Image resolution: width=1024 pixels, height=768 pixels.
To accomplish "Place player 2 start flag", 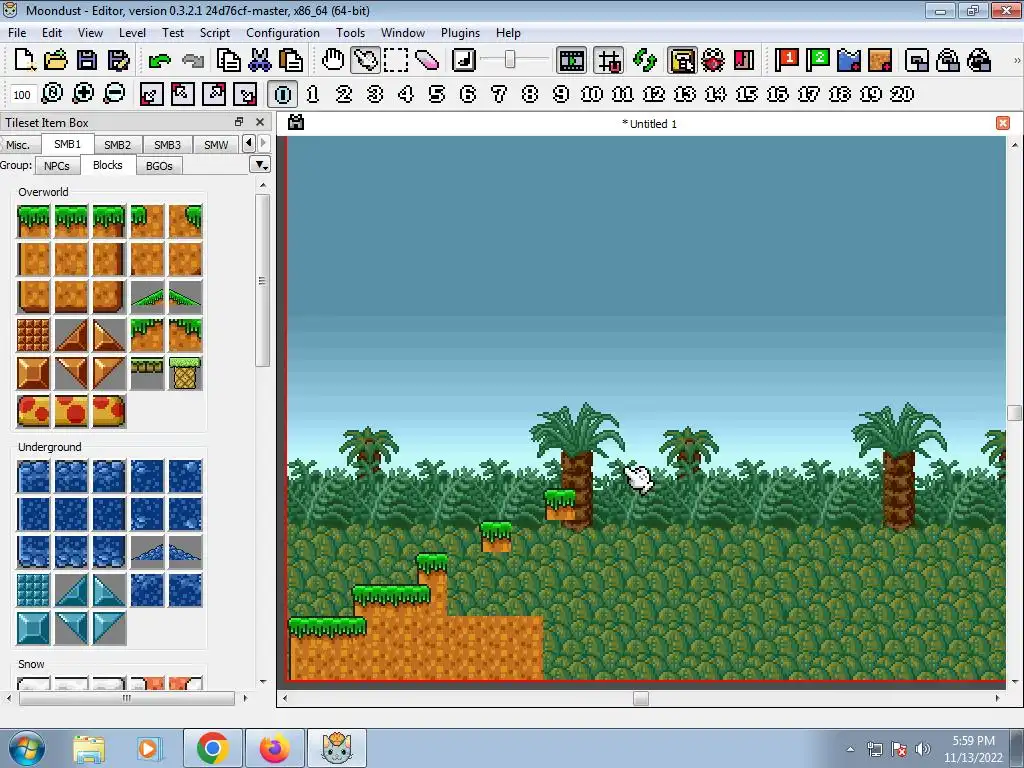I will [818, 60].
